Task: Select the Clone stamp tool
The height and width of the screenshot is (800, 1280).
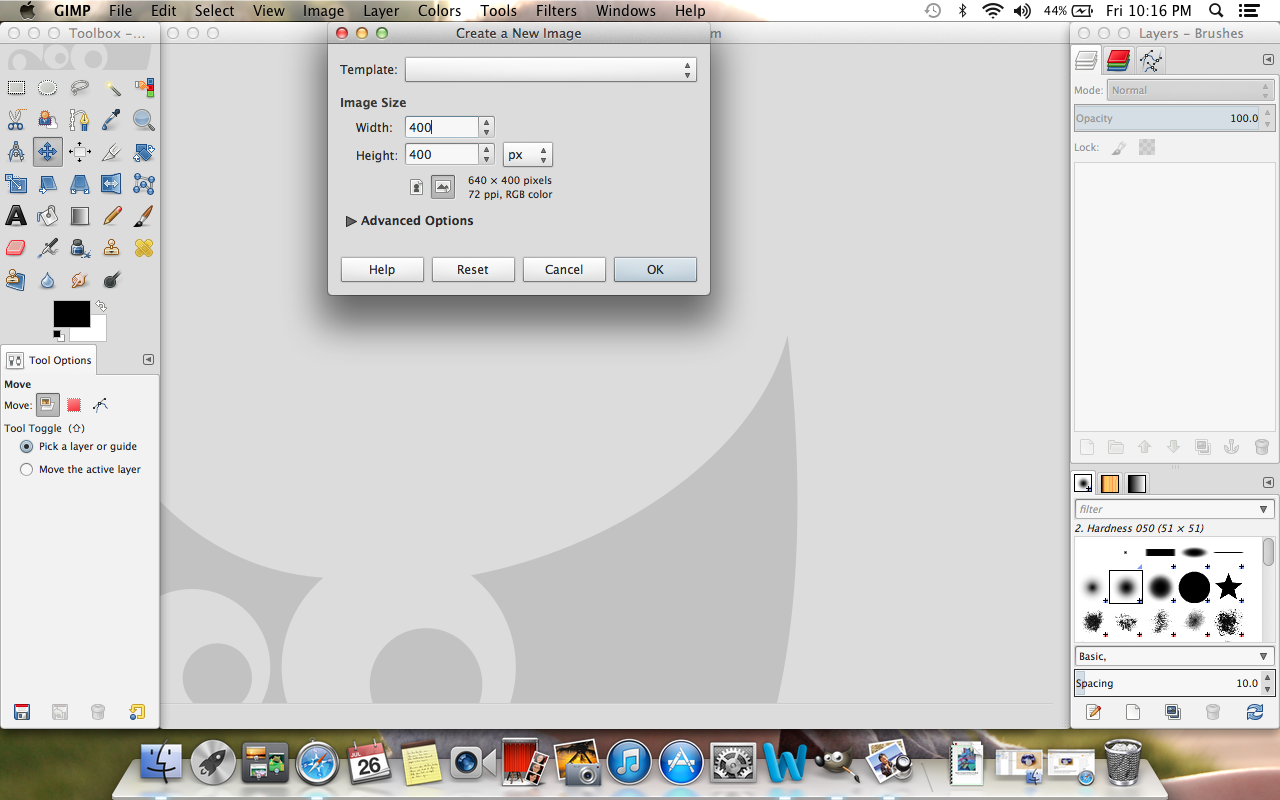Action: click(112, 248)
